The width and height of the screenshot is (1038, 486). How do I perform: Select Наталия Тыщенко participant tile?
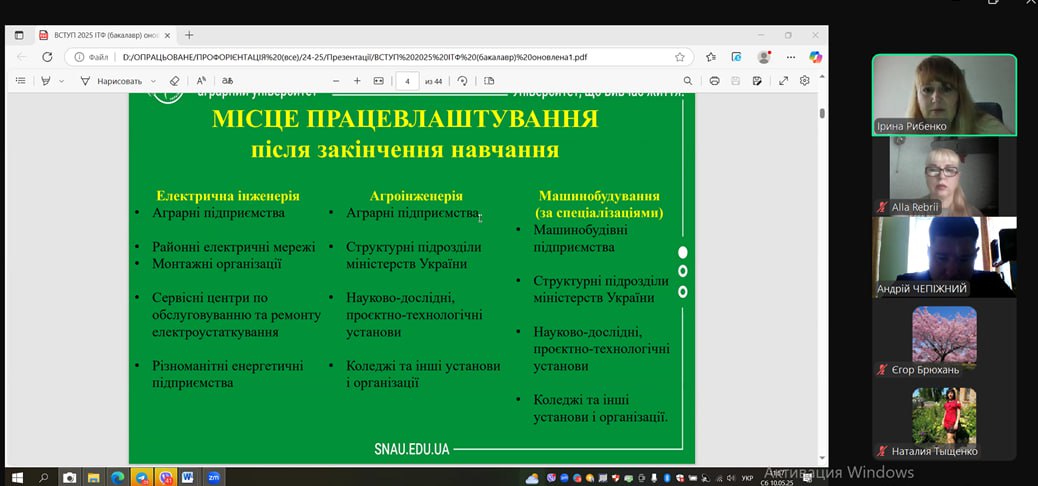944,421
